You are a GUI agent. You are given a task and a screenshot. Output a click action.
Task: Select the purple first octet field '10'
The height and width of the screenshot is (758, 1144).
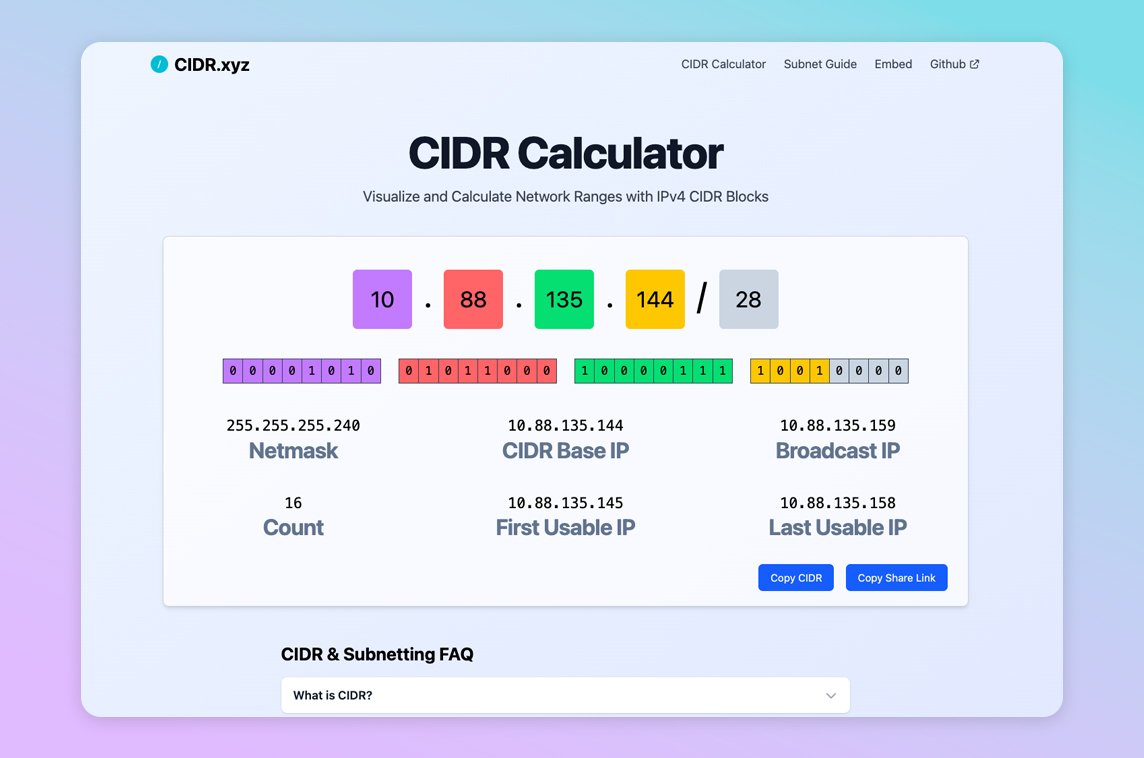pyautogui.click(x=382, y=299)
